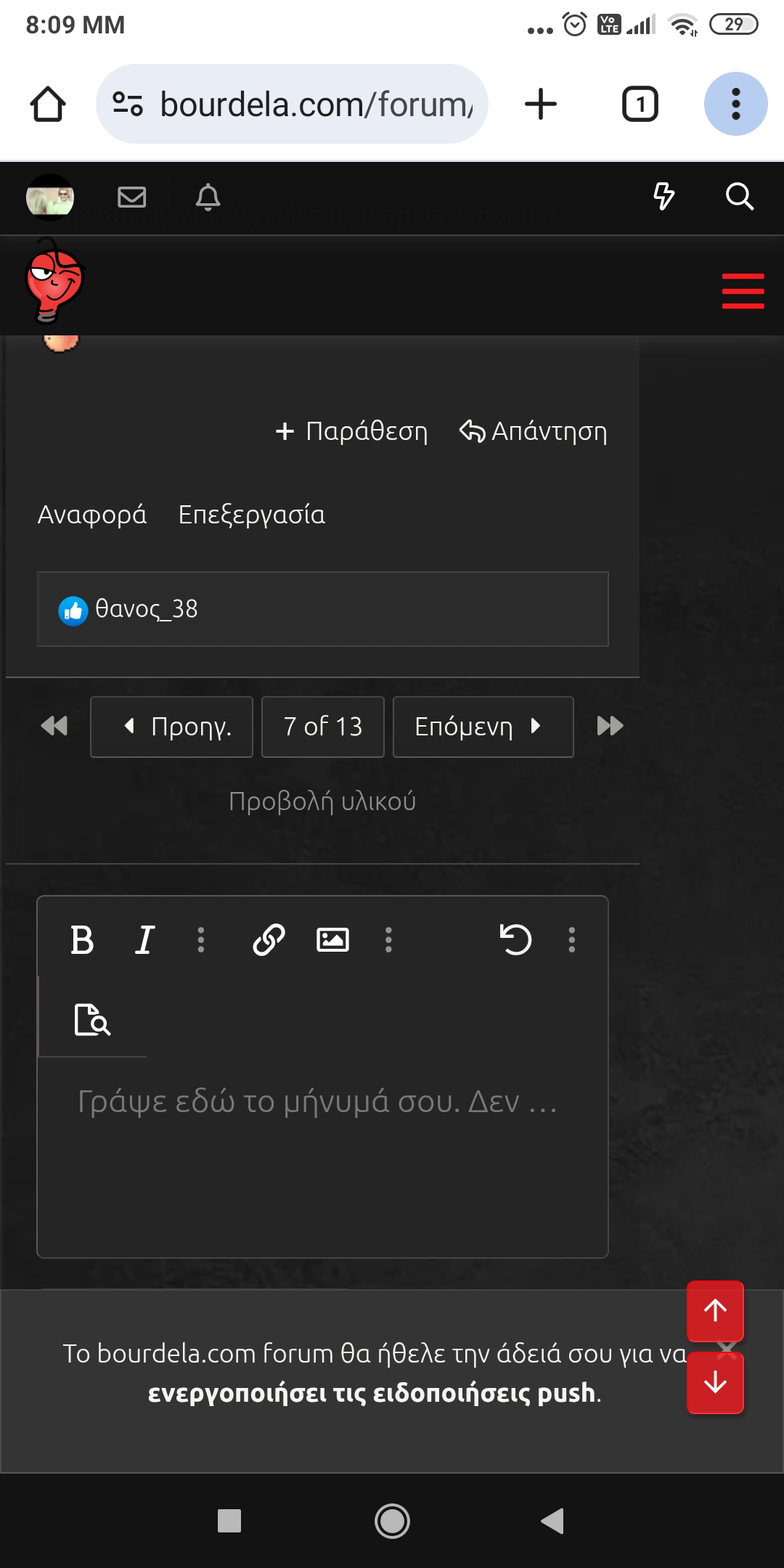
Task: Go to the next page with Επόμενη
Action: (x=483, y=727)
